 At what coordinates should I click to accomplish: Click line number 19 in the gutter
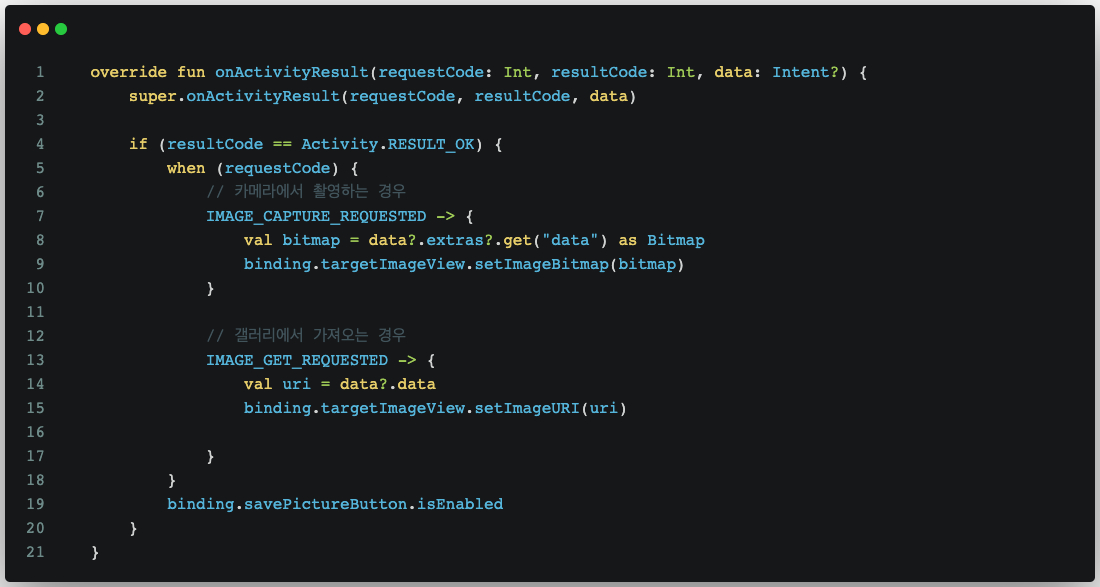[x=35, y=504]
